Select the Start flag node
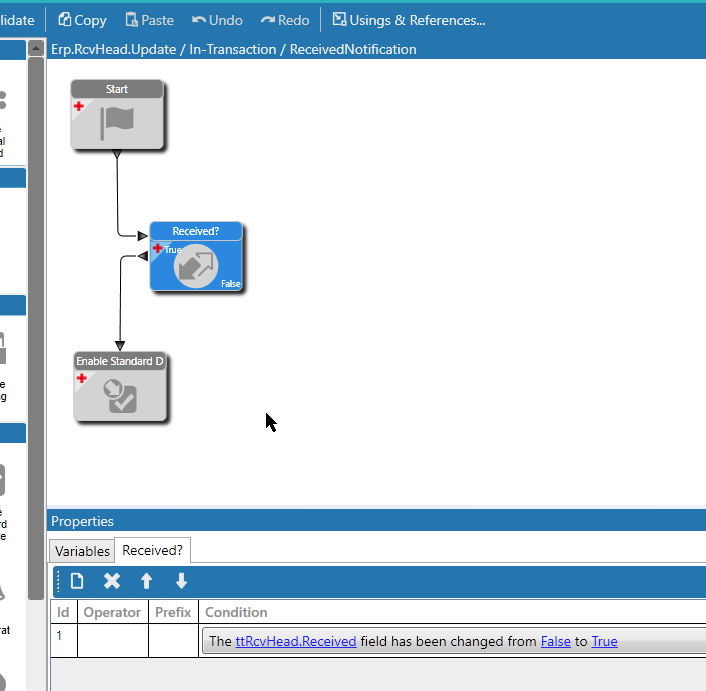 pos(117,114)
